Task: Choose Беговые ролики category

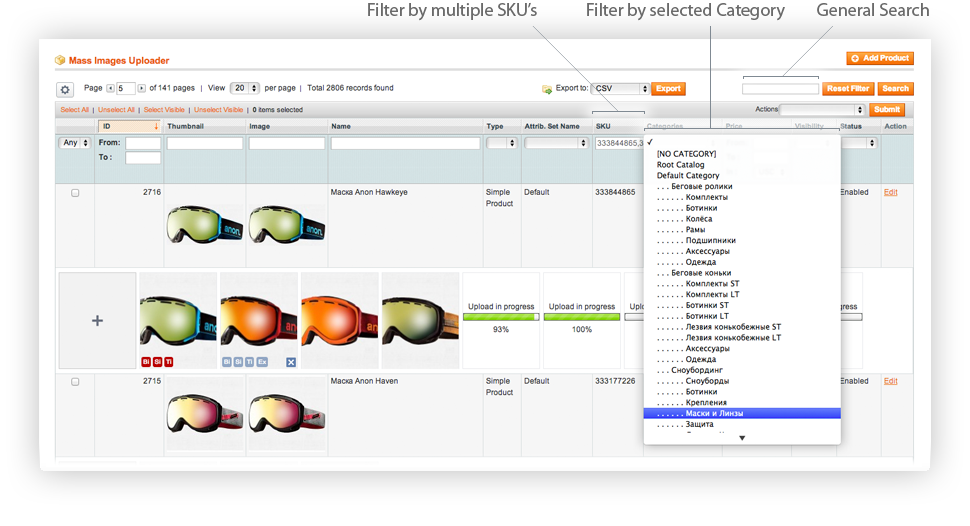Action: pyautogui.click(x=702, y=186)
